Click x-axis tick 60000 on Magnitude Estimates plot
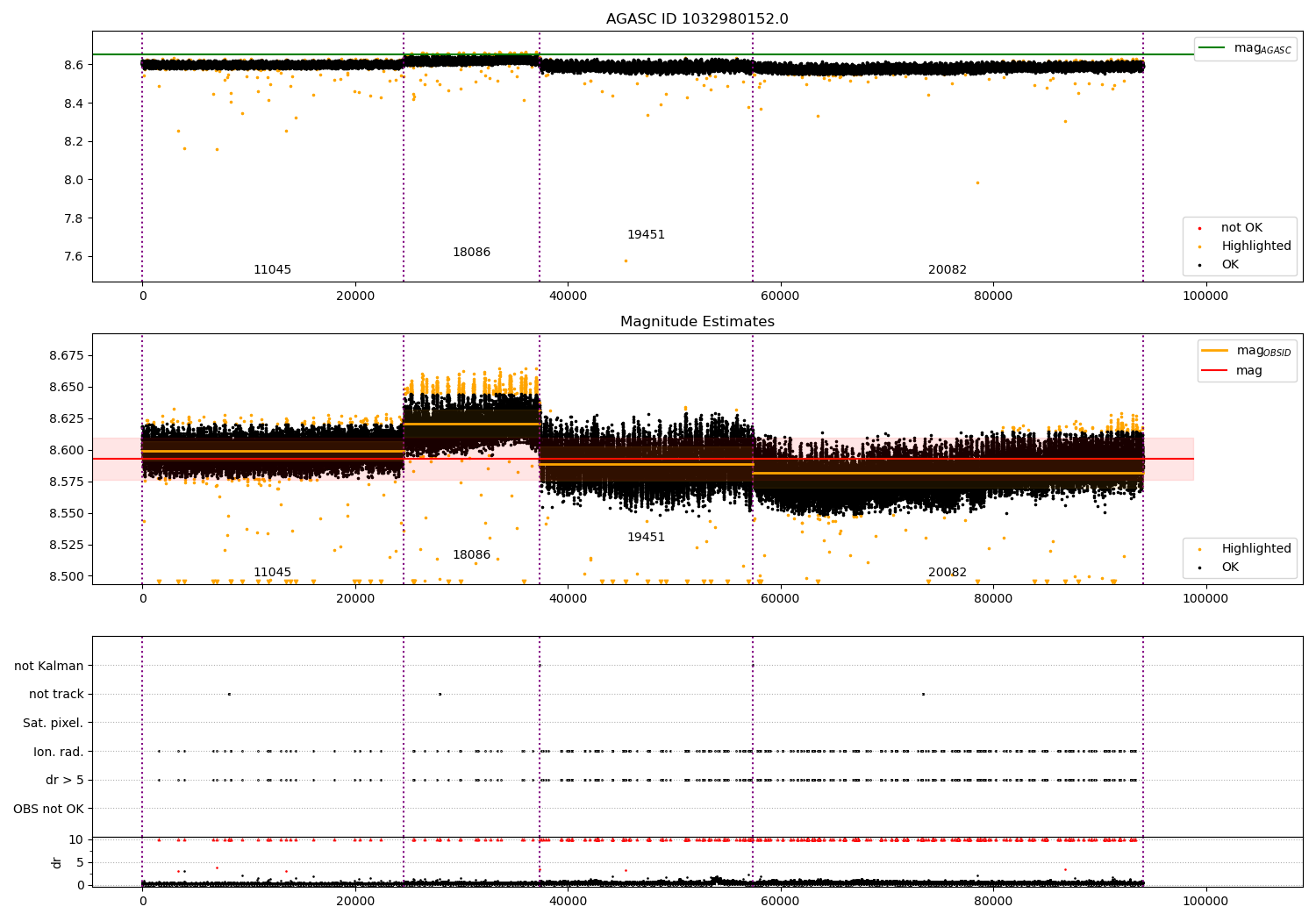Viewport: 1316px width, 921px height. tap(780, 599)
